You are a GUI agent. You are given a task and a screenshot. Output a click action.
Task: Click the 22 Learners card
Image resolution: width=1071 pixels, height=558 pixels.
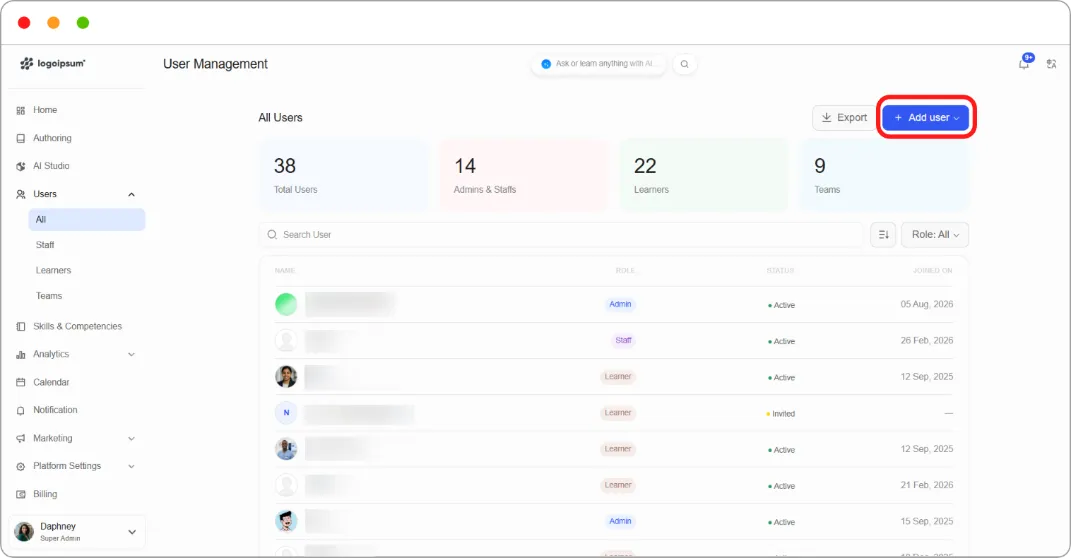704,176
